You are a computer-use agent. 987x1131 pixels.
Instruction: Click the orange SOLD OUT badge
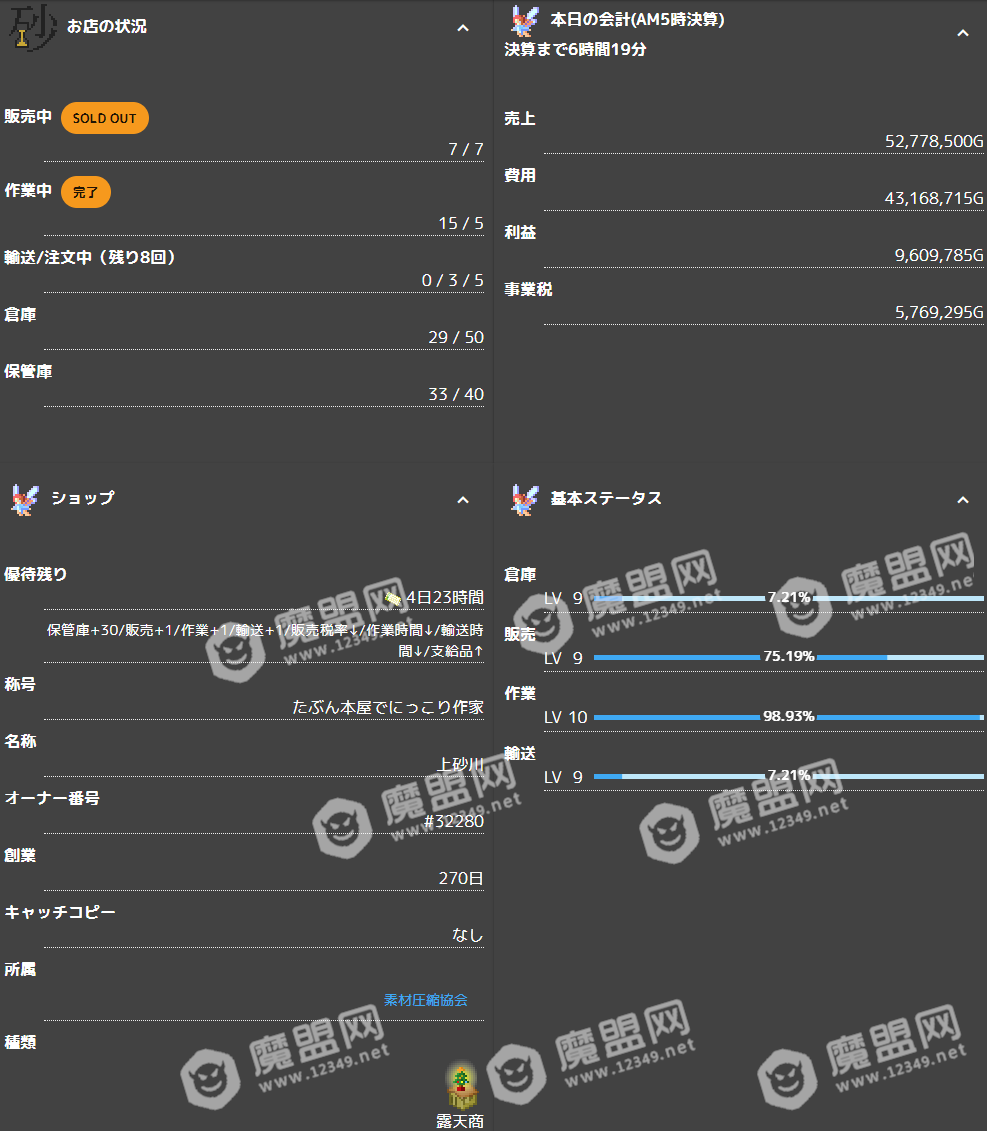tap(105, 118)
